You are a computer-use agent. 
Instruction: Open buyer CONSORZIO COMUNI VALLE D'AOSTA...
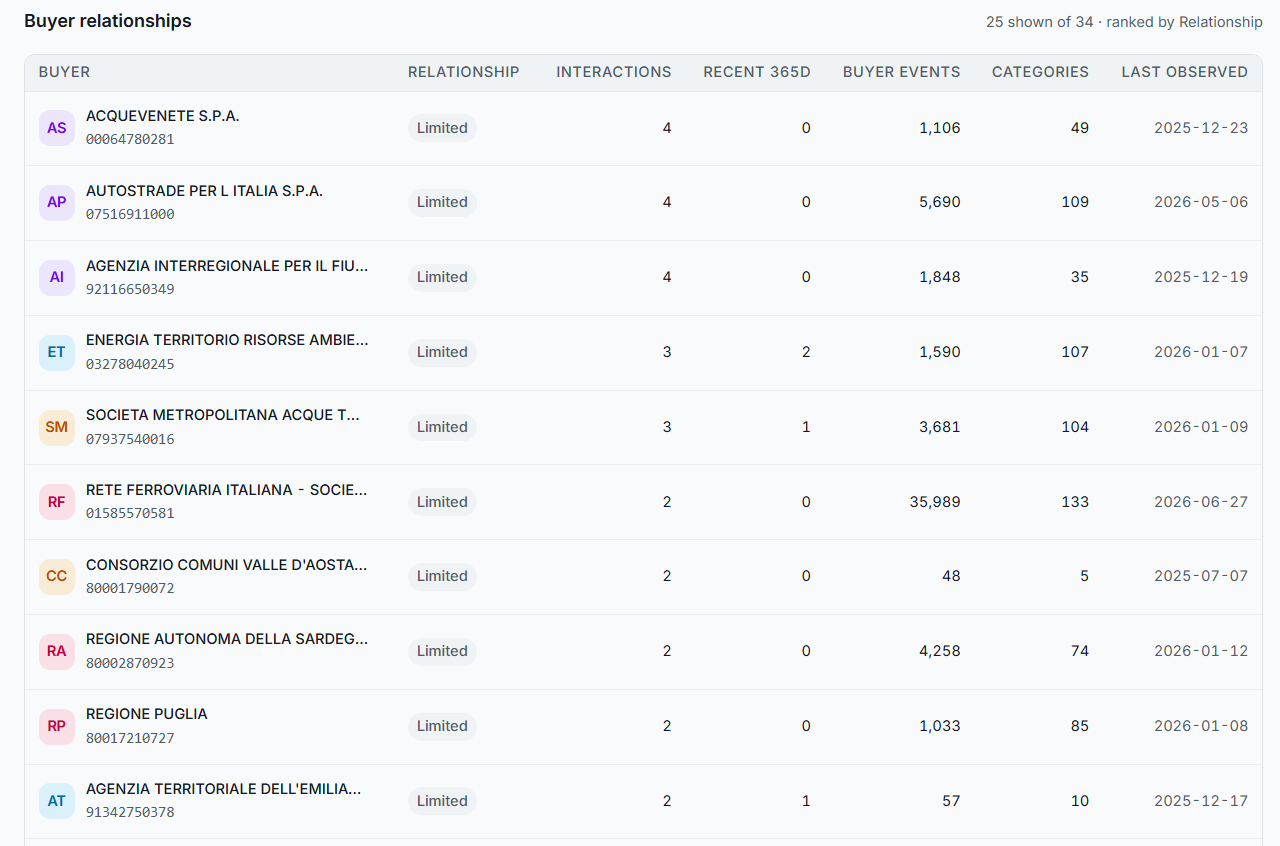(x=227, y=565)
